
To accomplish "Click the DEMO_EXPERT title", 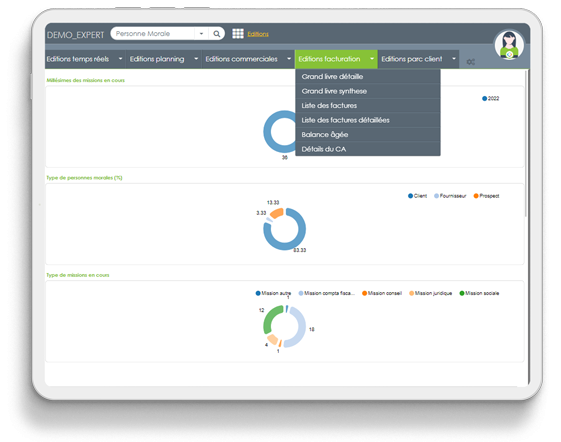I will (75, 35).
